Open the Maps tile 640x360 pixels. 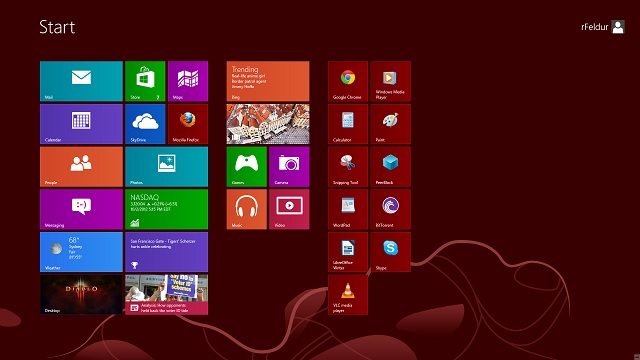coord(188,81)
